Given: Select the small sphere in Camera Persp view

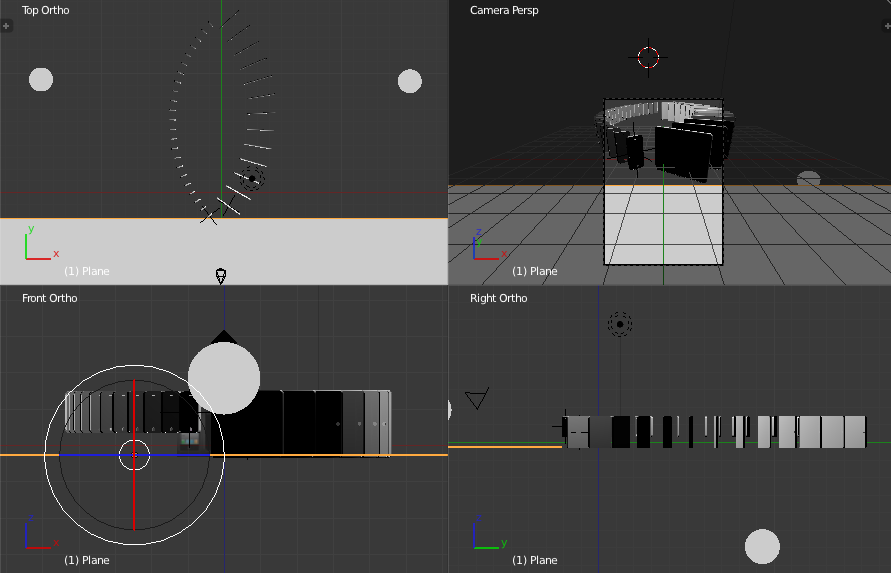Looking at the screenshot, I should (x=808, y=178).
